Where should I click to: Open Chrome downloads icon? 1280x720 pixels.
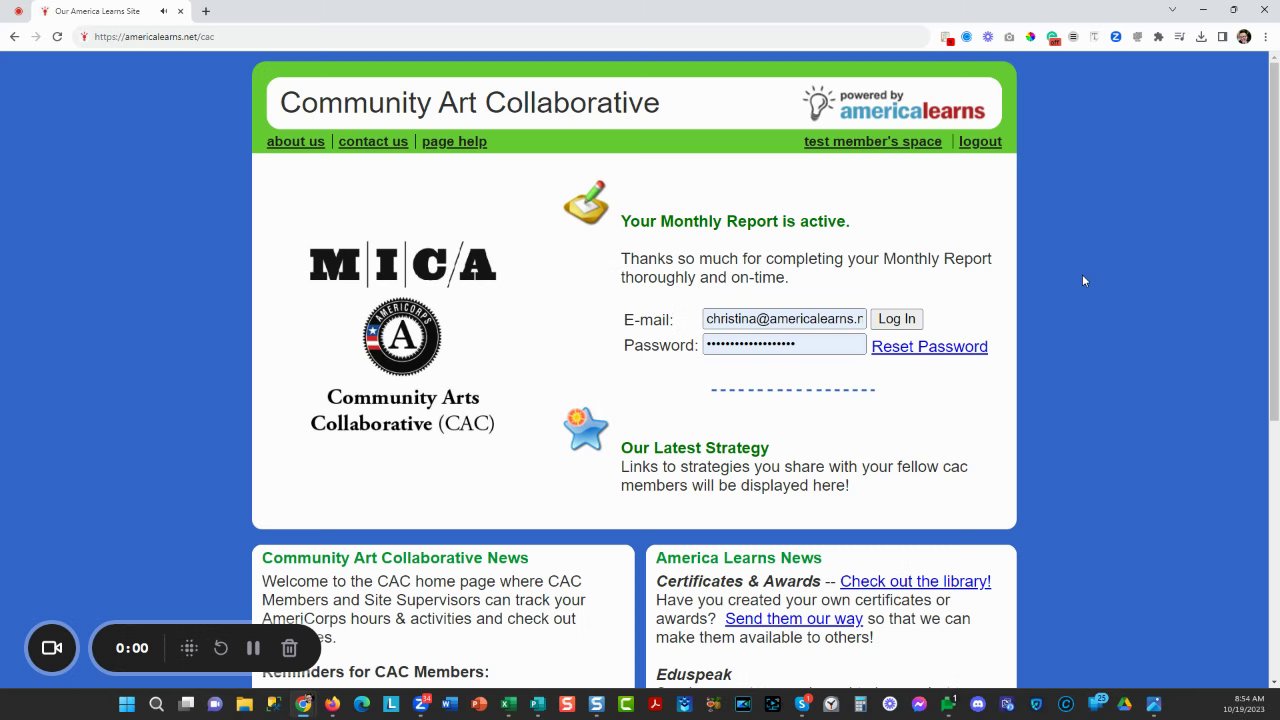point(1201,37)
